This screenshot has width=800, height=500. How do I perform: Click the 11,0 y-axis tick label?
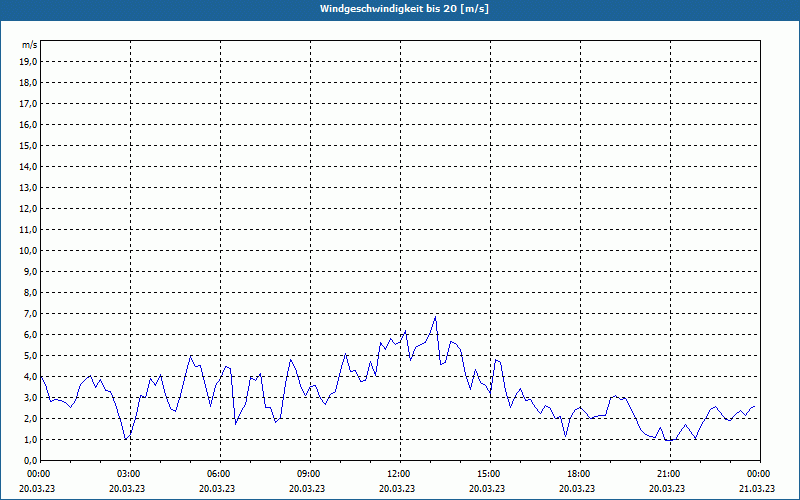pos(28,230)
